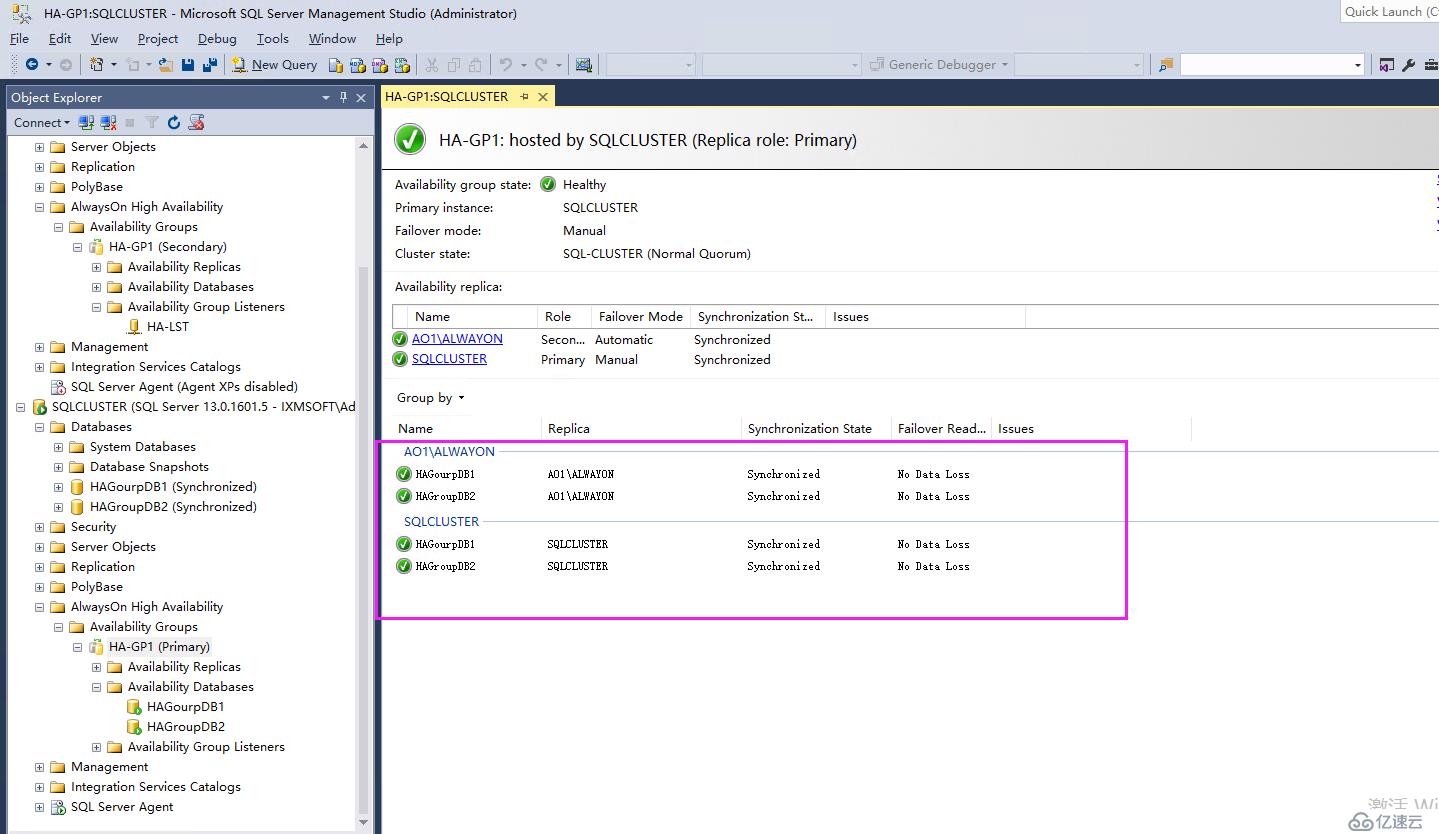Open the Window menu
This screenshot has height=834, width=1439.
click(332, 38)
